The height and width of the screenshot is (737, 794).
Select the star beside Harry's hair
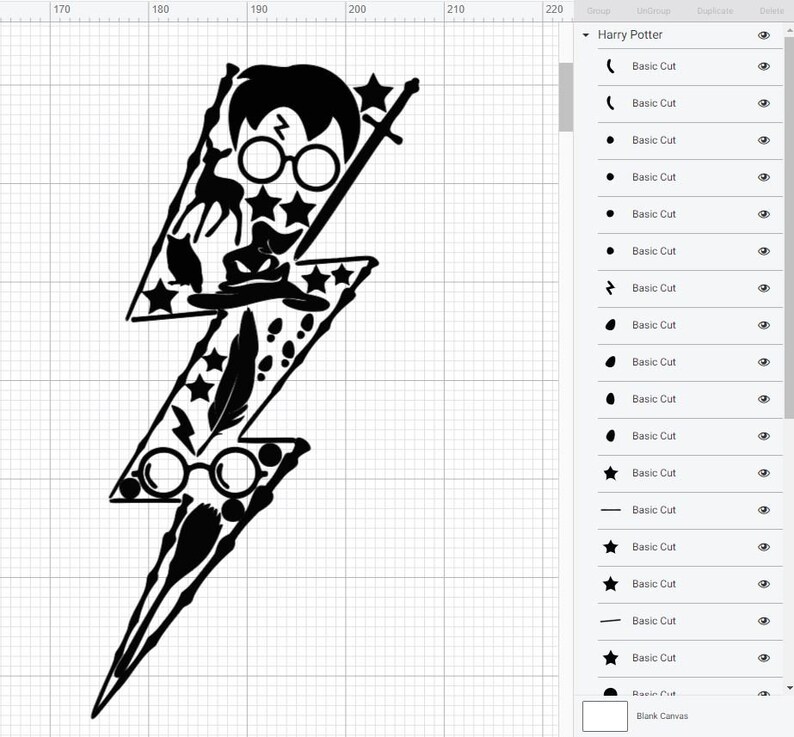[373, 92]
